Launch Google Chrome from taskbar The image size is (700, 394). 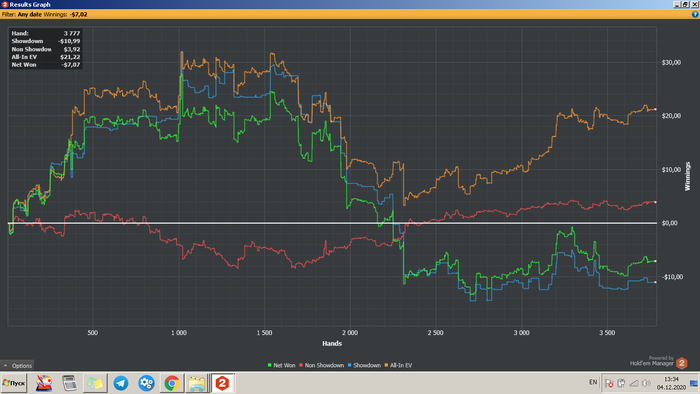[x=171, y=383]
